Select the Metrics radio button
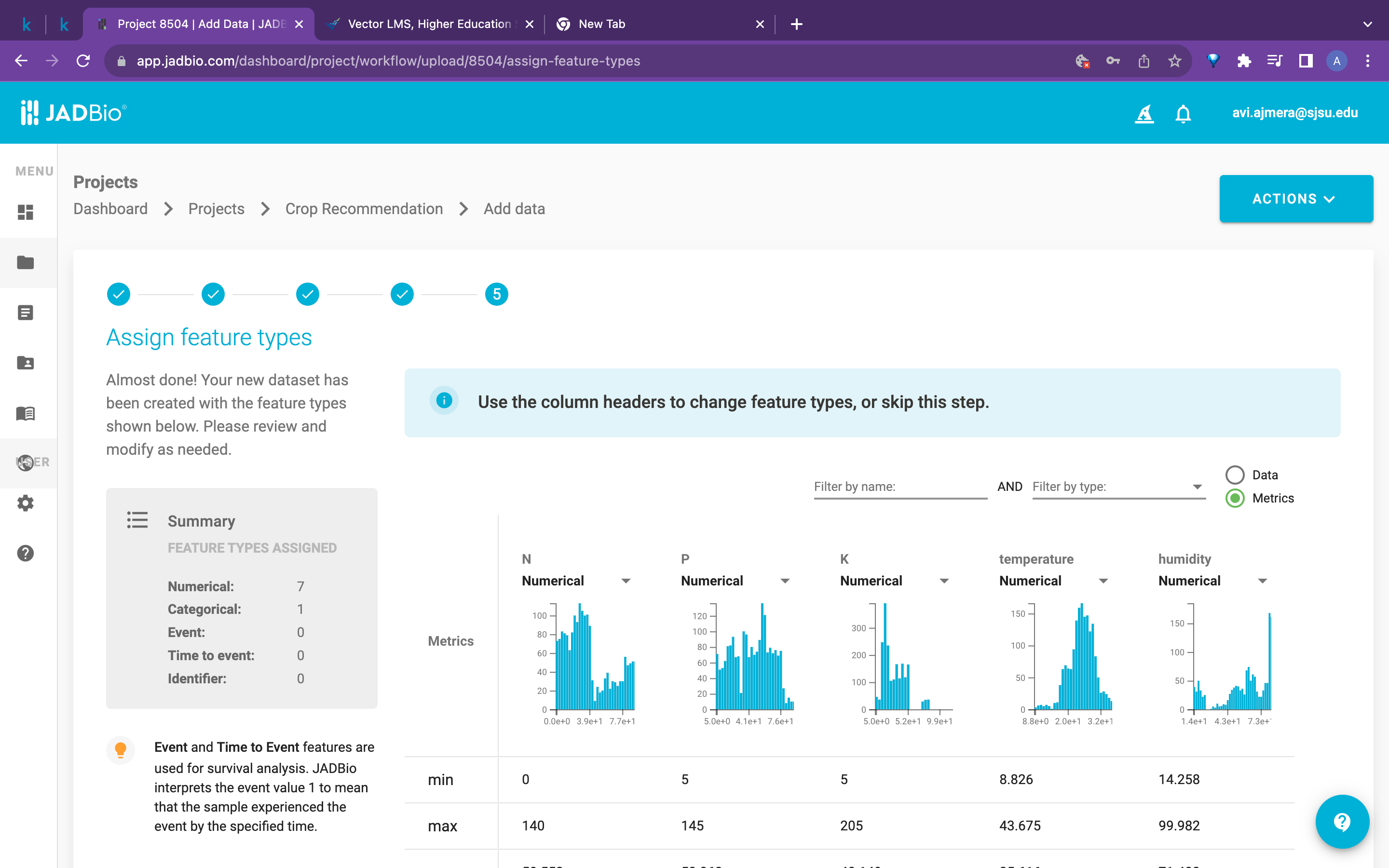This screenshot has height=868, width=1389. 1235,498
